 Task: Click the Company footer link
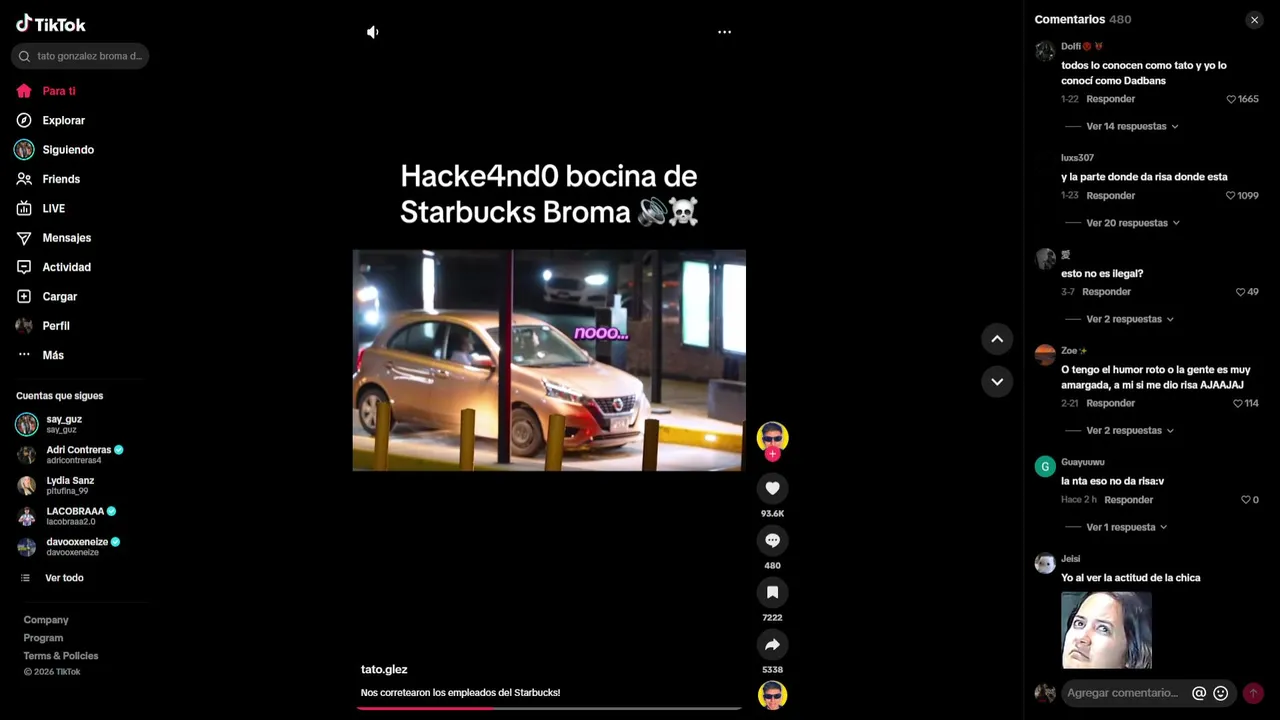pyautogui.click(x=46, y=620)
